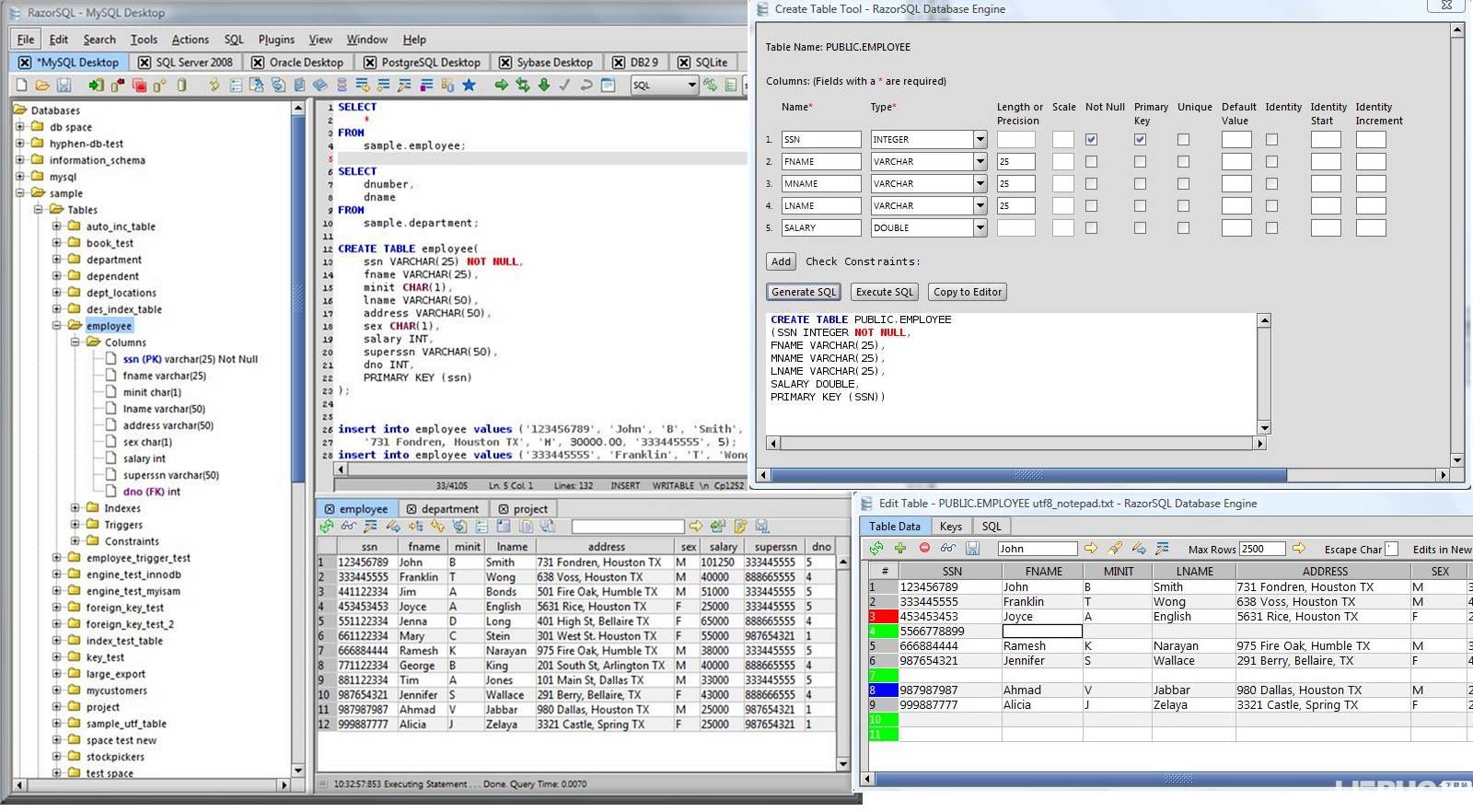The width and height of the screenshot is (1473, 812).
Task: Check Not Null for FNAME column
Action: pyautogui.click(x=1091, y=162)
